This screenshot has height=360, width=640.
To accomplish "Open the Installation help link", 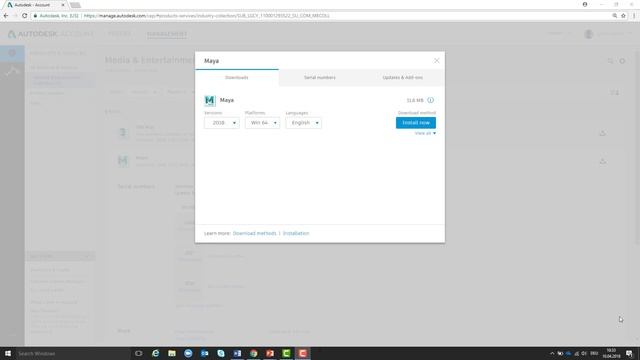I will click(296, 233).
